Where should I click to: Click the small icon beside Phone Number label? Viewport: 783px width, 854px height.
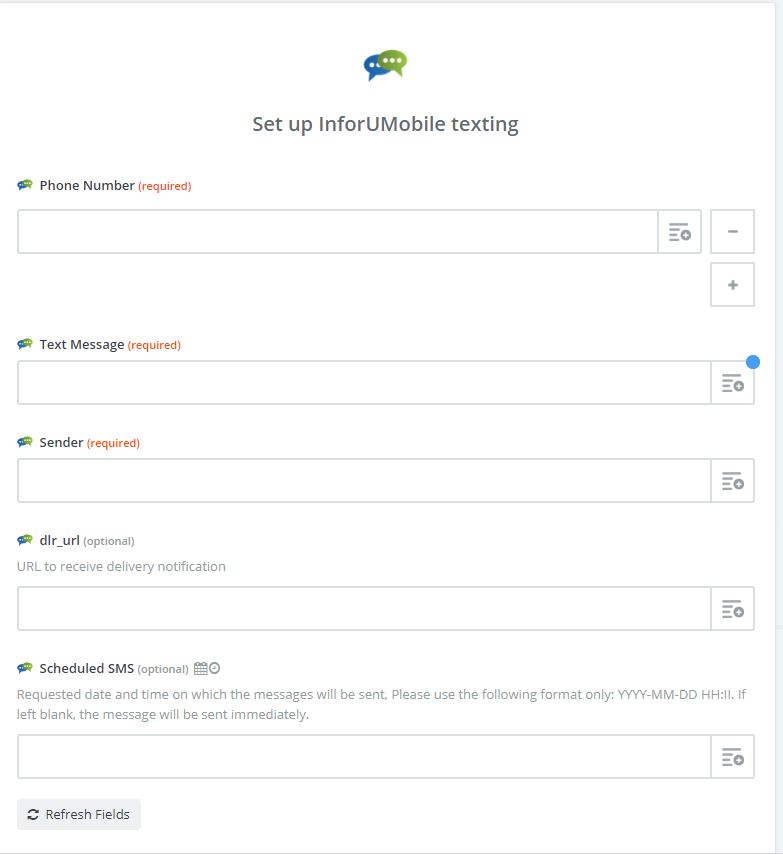click(25, 185)
